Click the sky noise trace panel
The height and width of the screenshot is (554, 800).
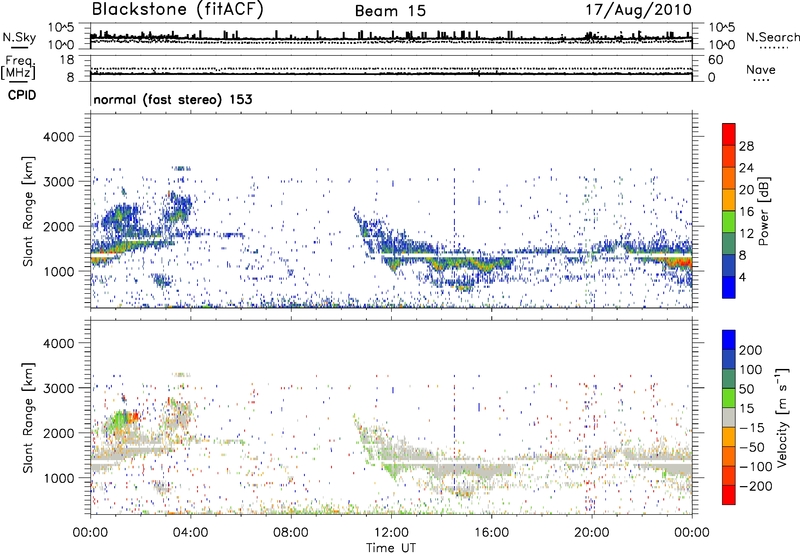391,36
